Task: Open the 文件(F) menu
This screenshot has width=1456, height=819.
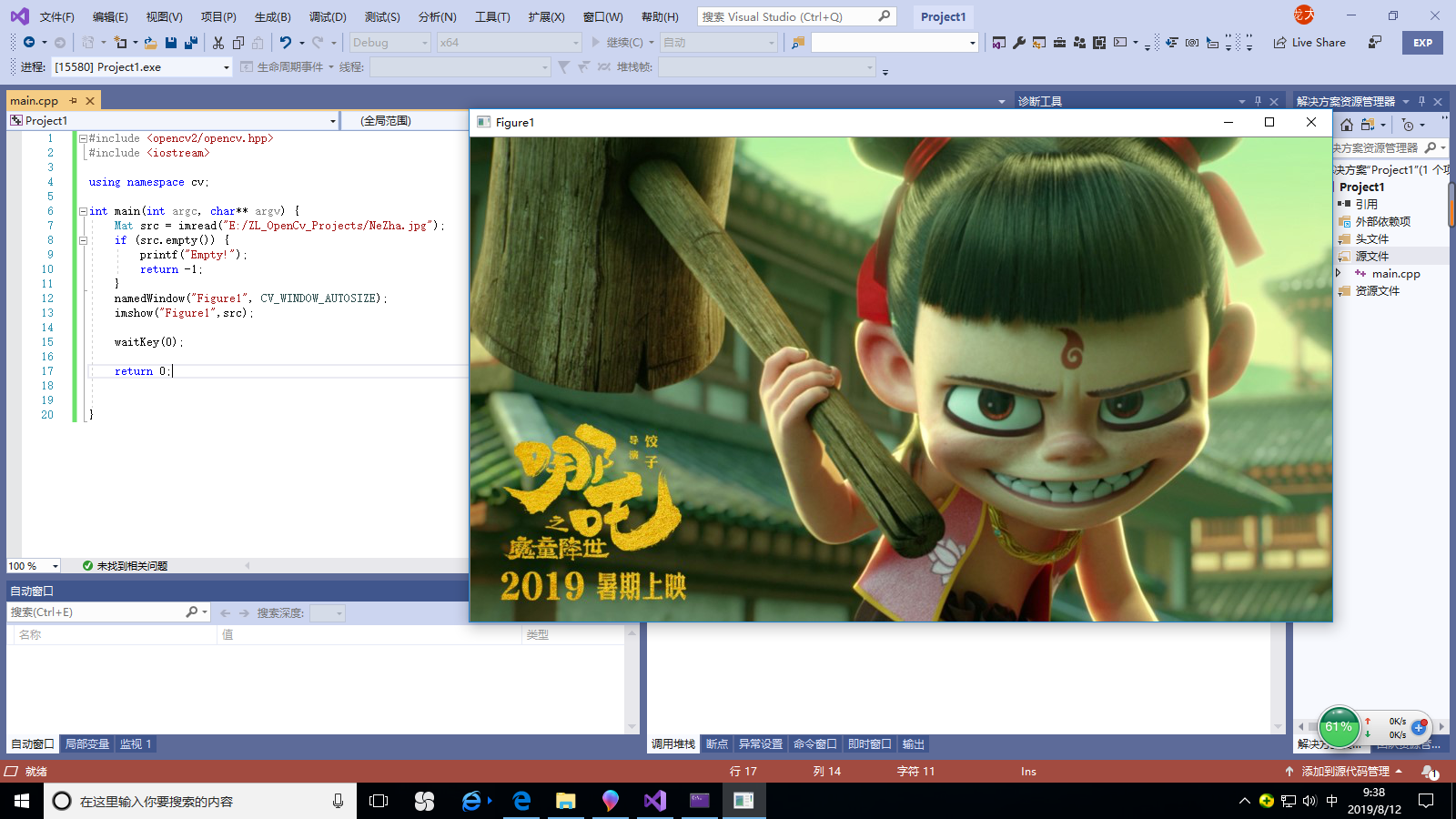Action: 57,16
